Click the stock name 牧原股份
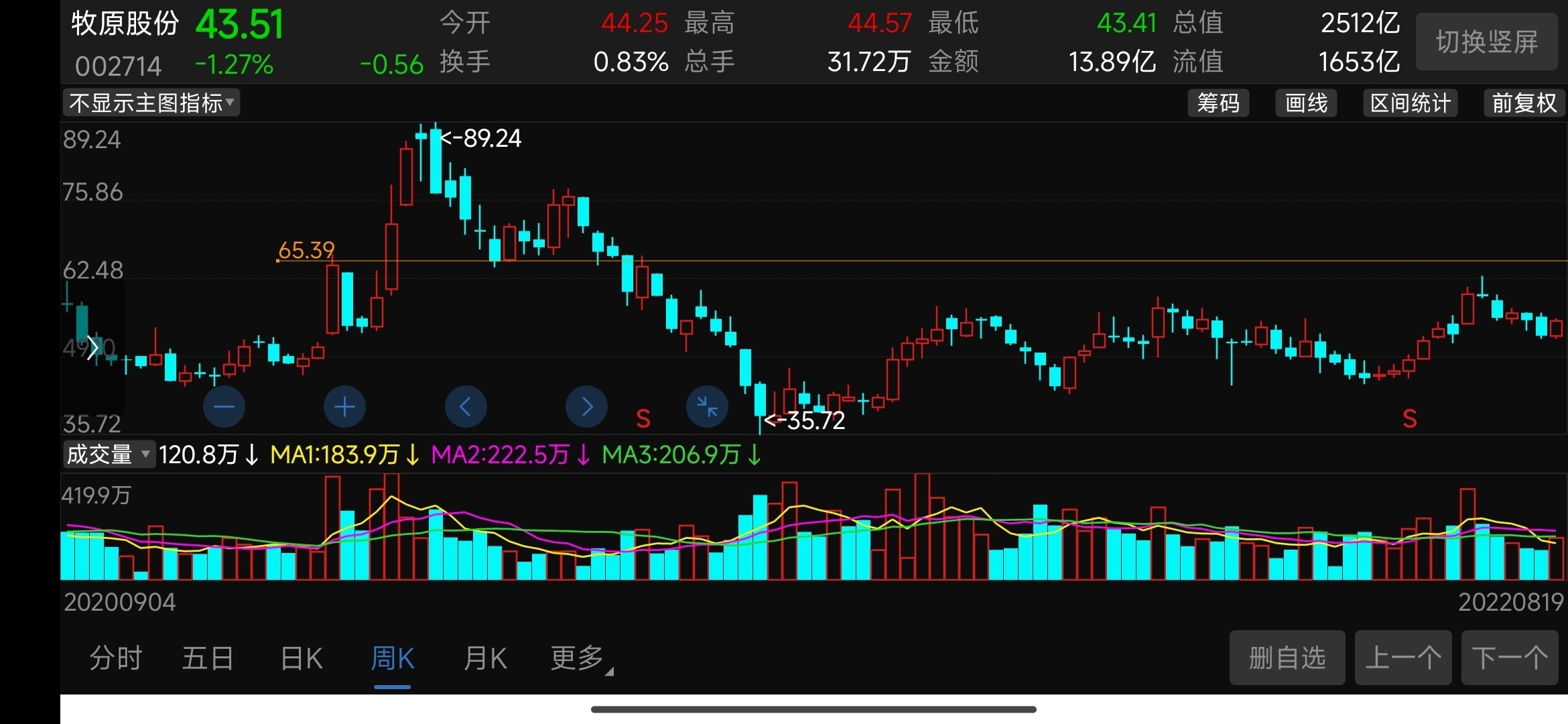Screen dimensions: 1568x724 (x=125, y=23)
